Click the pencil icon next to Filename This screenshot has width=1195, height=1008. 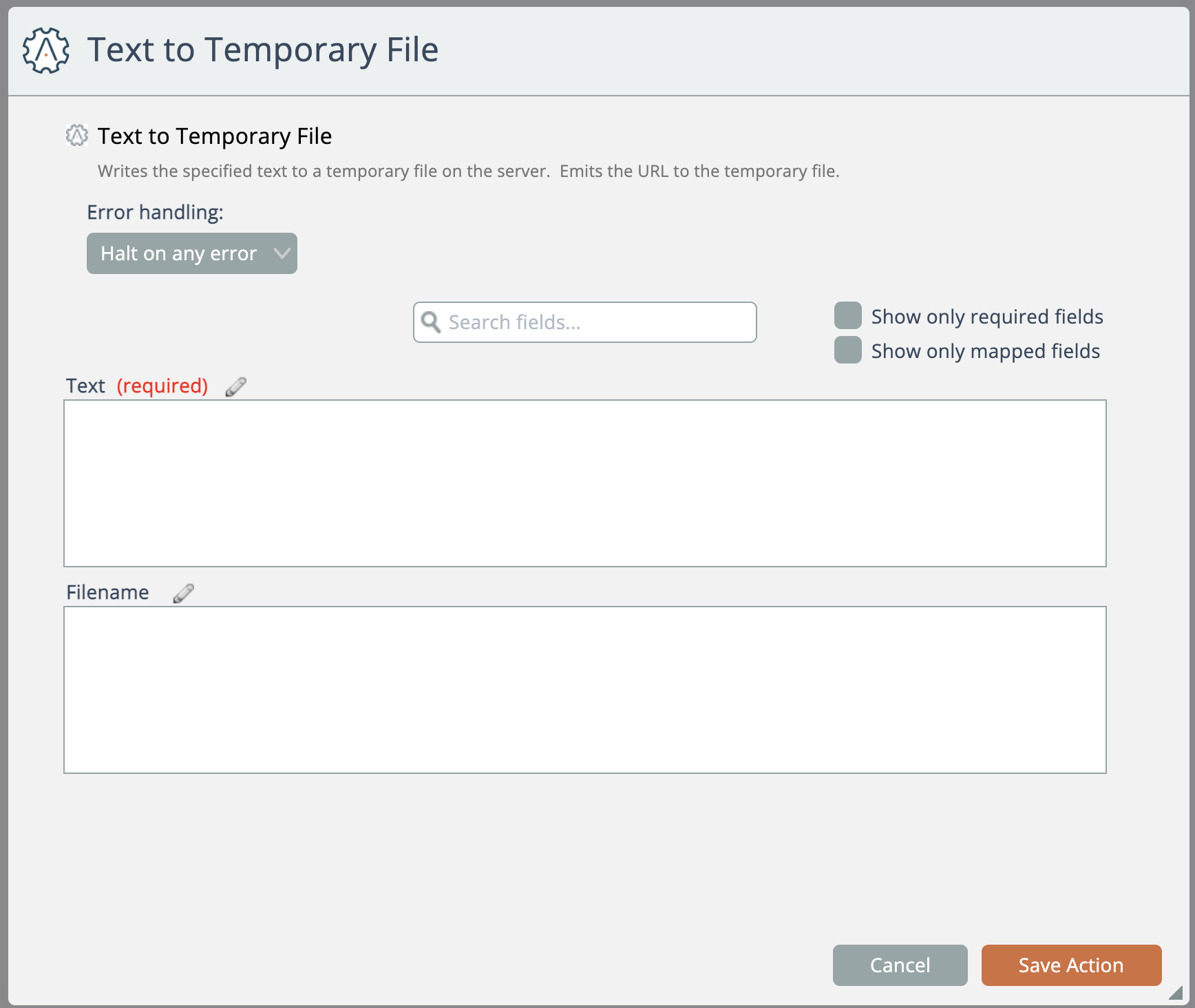coord(183,594)
